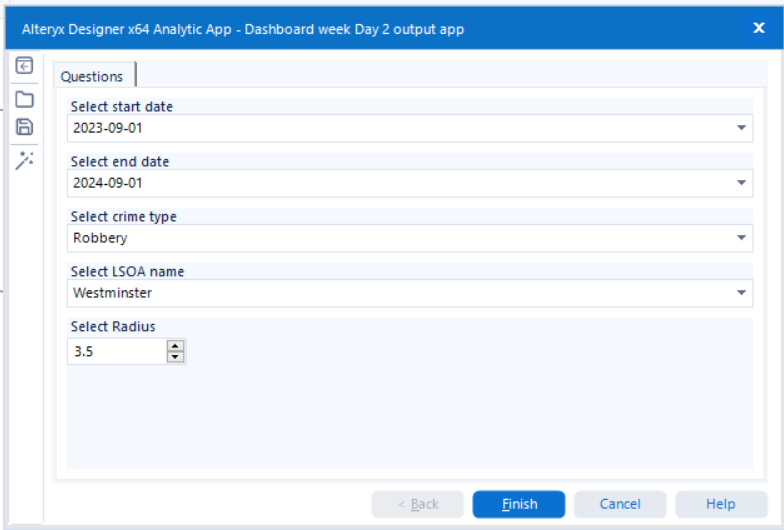Click the back-arrow icon in the left sidebar
The width and height of the screenshot is (784, 530).
24,66
